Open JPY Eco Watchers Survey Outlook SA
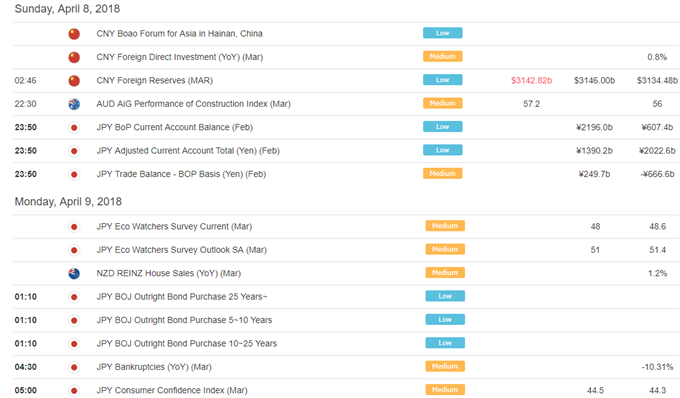 point(181,250)
